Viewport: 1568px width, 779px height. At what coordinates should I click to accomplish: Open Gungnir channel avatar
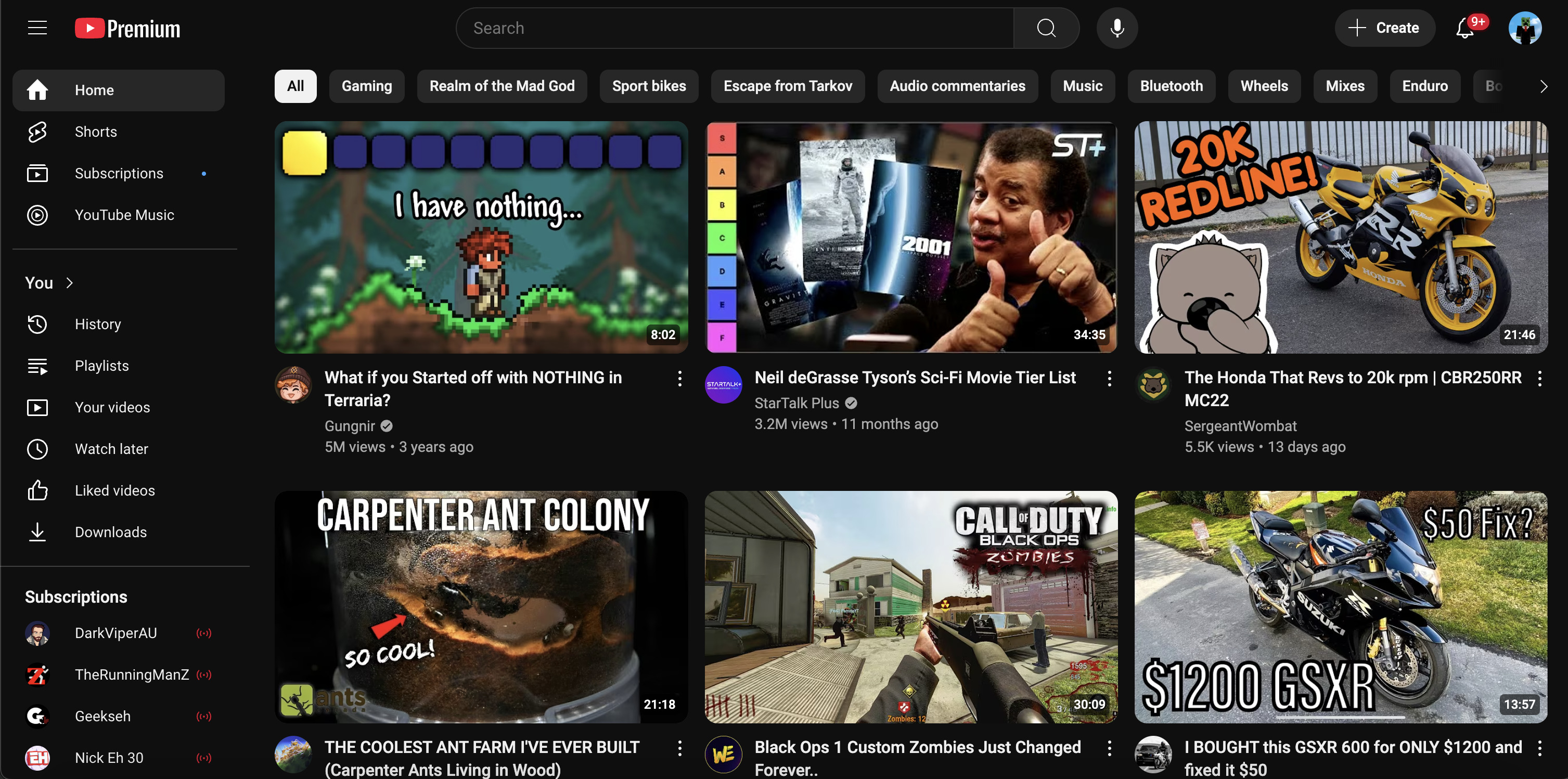pyautogui.click(x=293, y=385)
